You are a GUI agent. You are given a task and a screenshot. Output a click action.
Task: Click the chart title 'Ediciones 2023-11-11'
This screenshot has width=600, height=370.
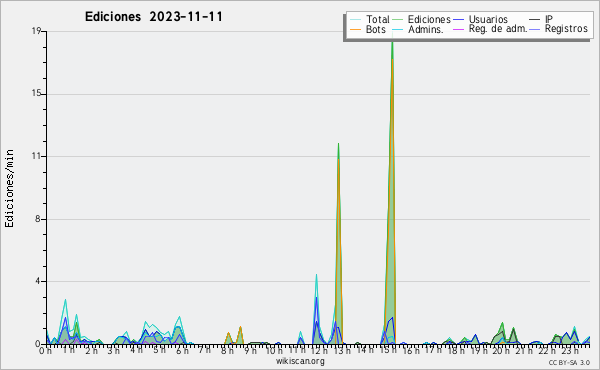(153, 17)
